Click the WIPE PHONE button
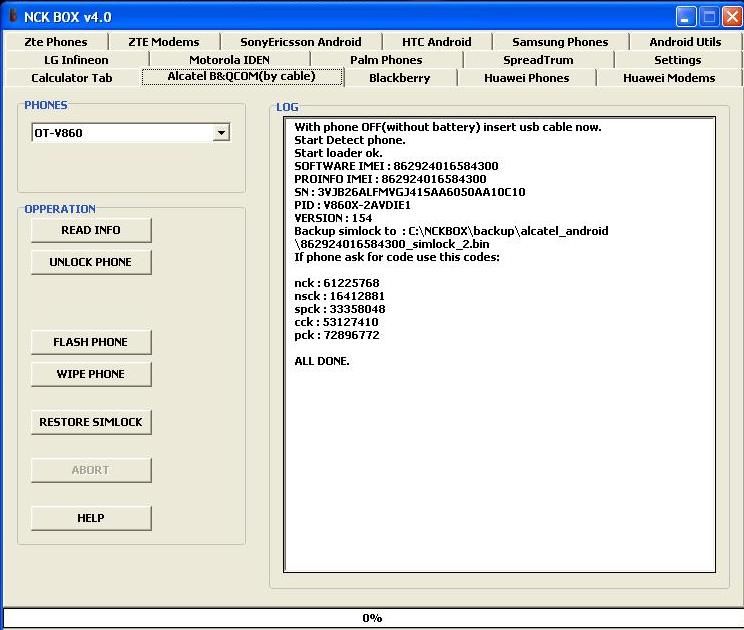The image size is (744, 630). [x=91, y=374]
